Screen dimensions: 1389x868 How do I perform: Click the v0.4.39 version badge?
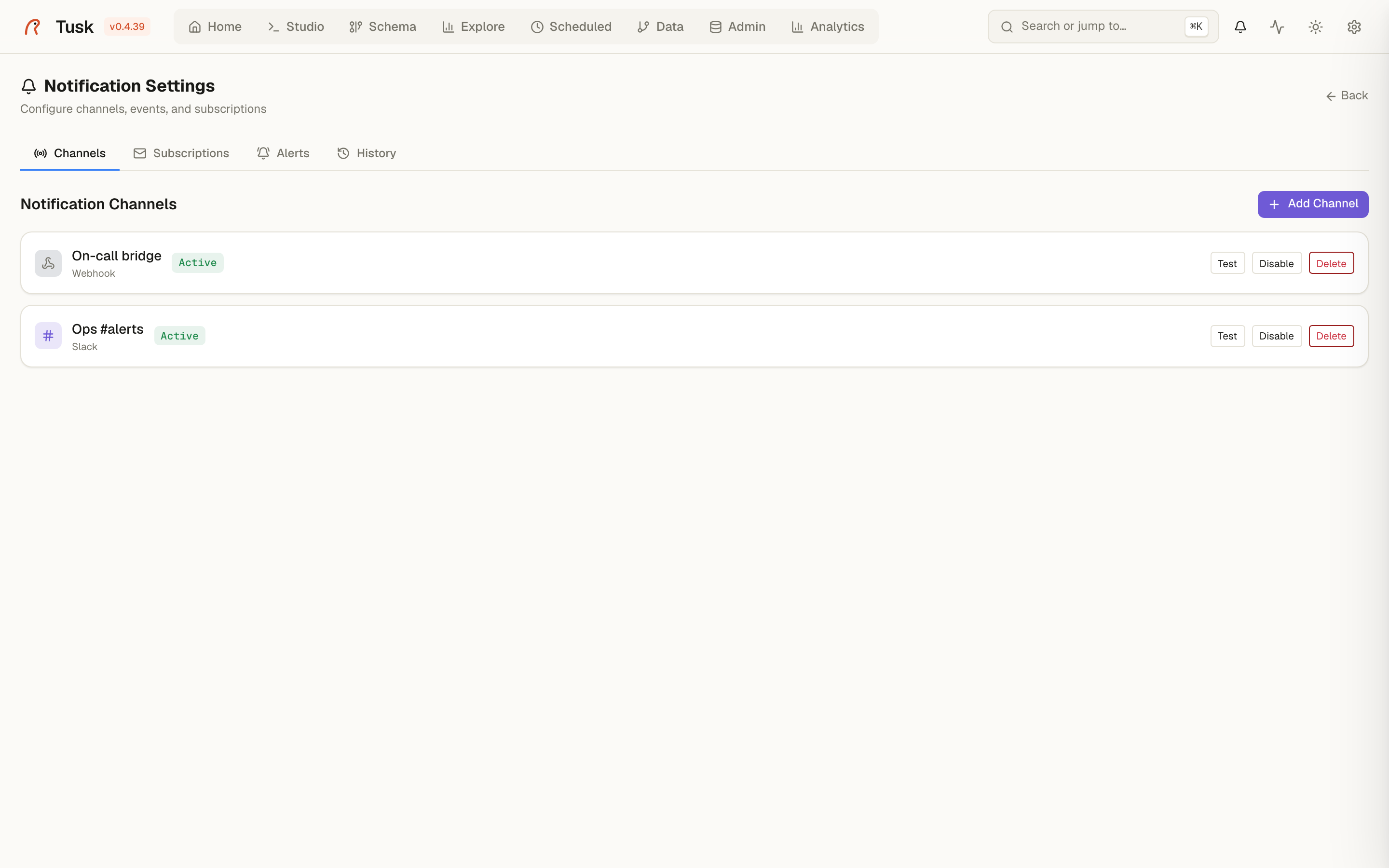point(127,27)
